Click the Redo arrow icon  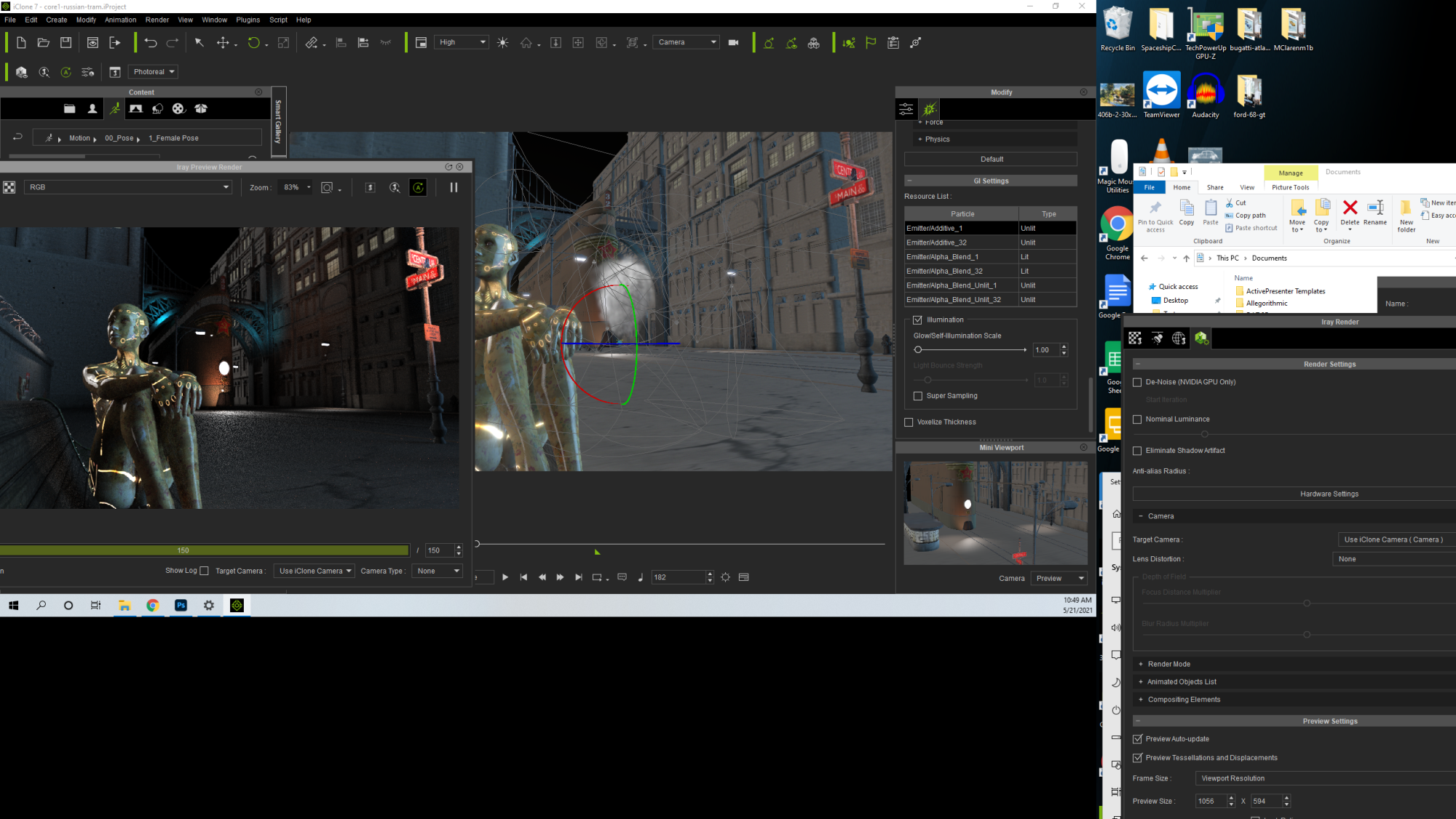pos(173,43)
